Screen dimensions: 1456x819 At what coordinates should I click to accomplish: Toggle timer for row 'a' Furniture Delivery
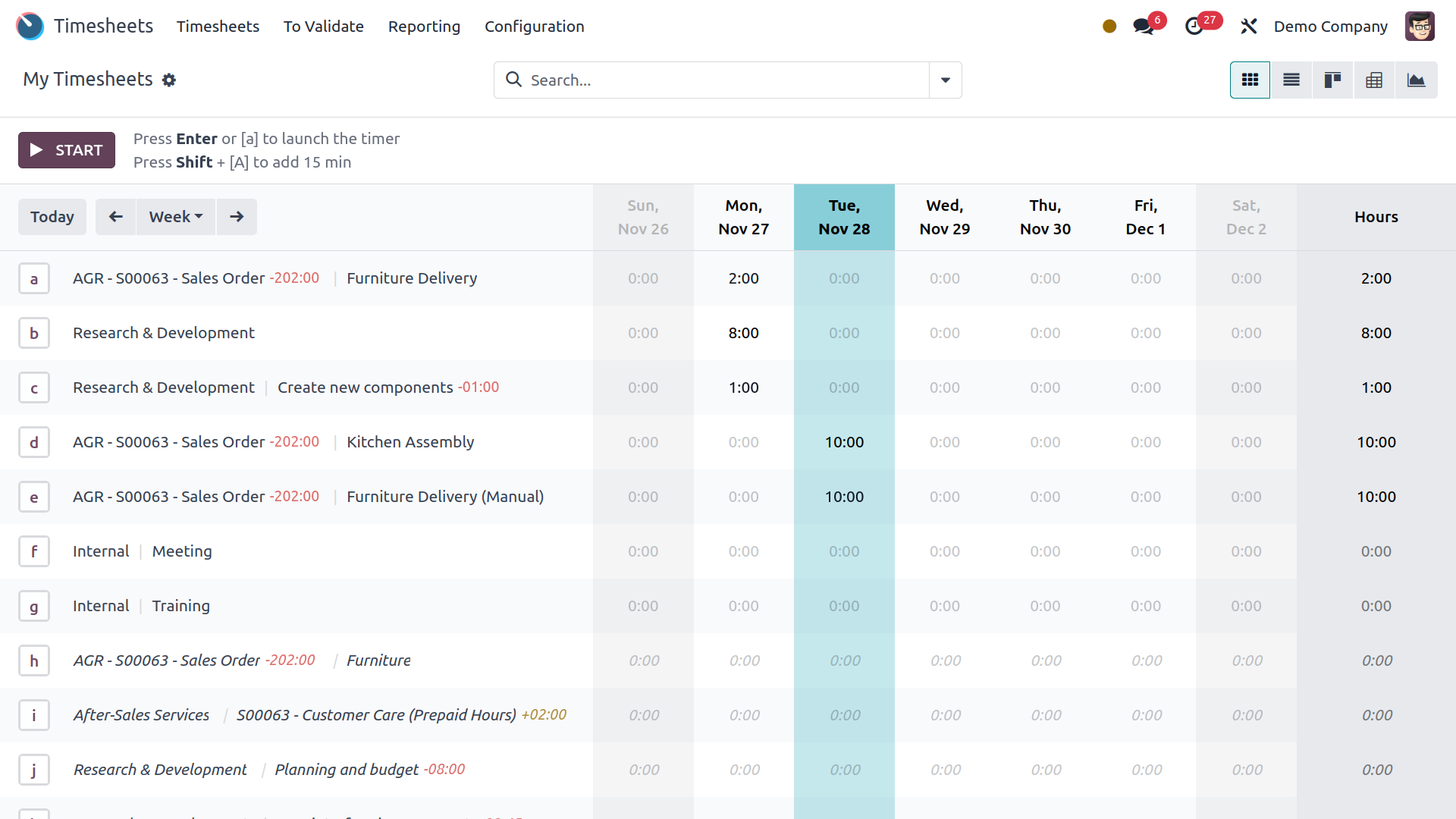click(34, 279)
